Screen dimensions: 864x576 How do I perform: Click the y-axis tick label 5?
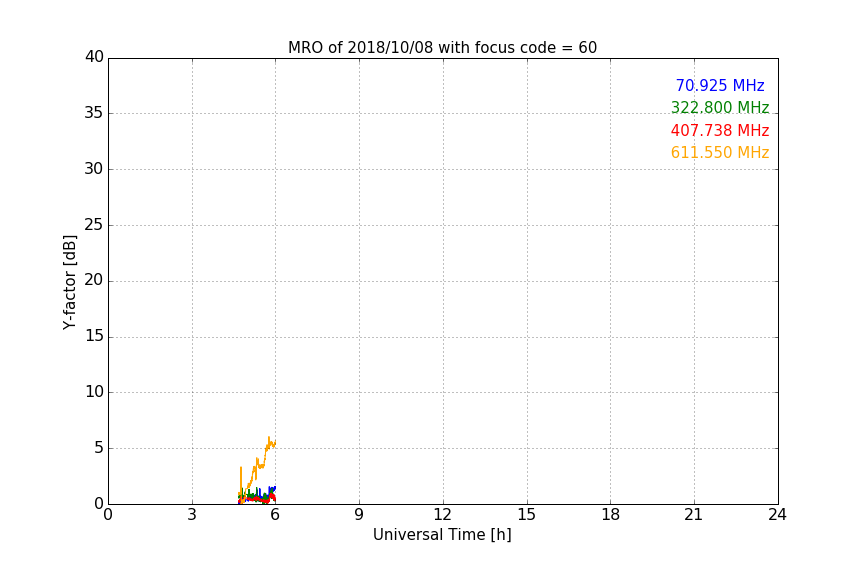tap(99, 448)
